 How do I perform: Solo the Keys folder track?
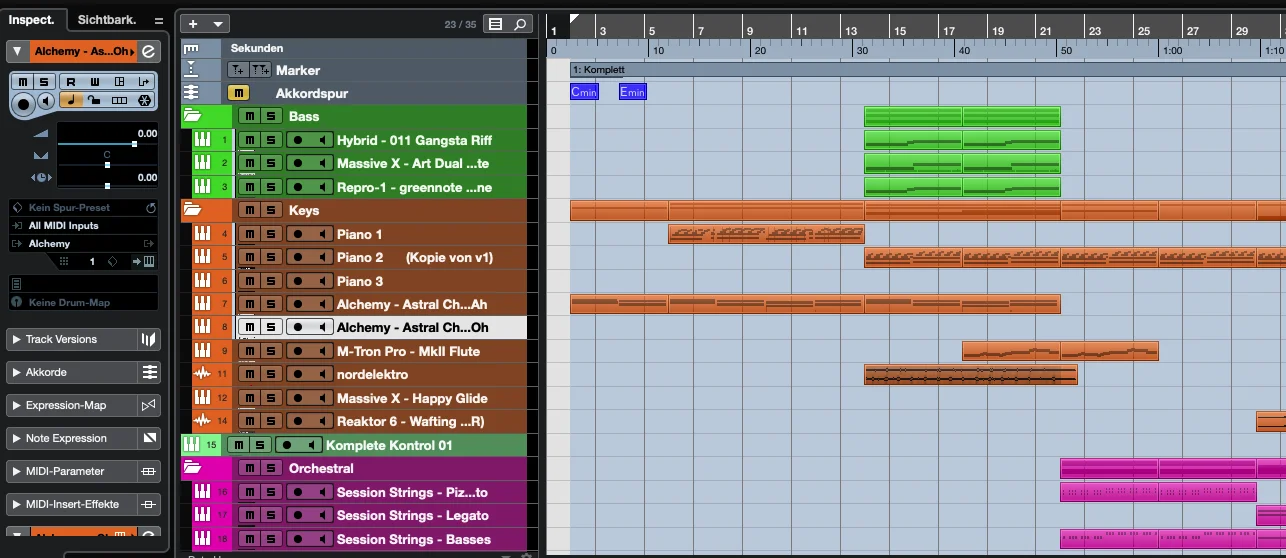(x=271, y=210)
